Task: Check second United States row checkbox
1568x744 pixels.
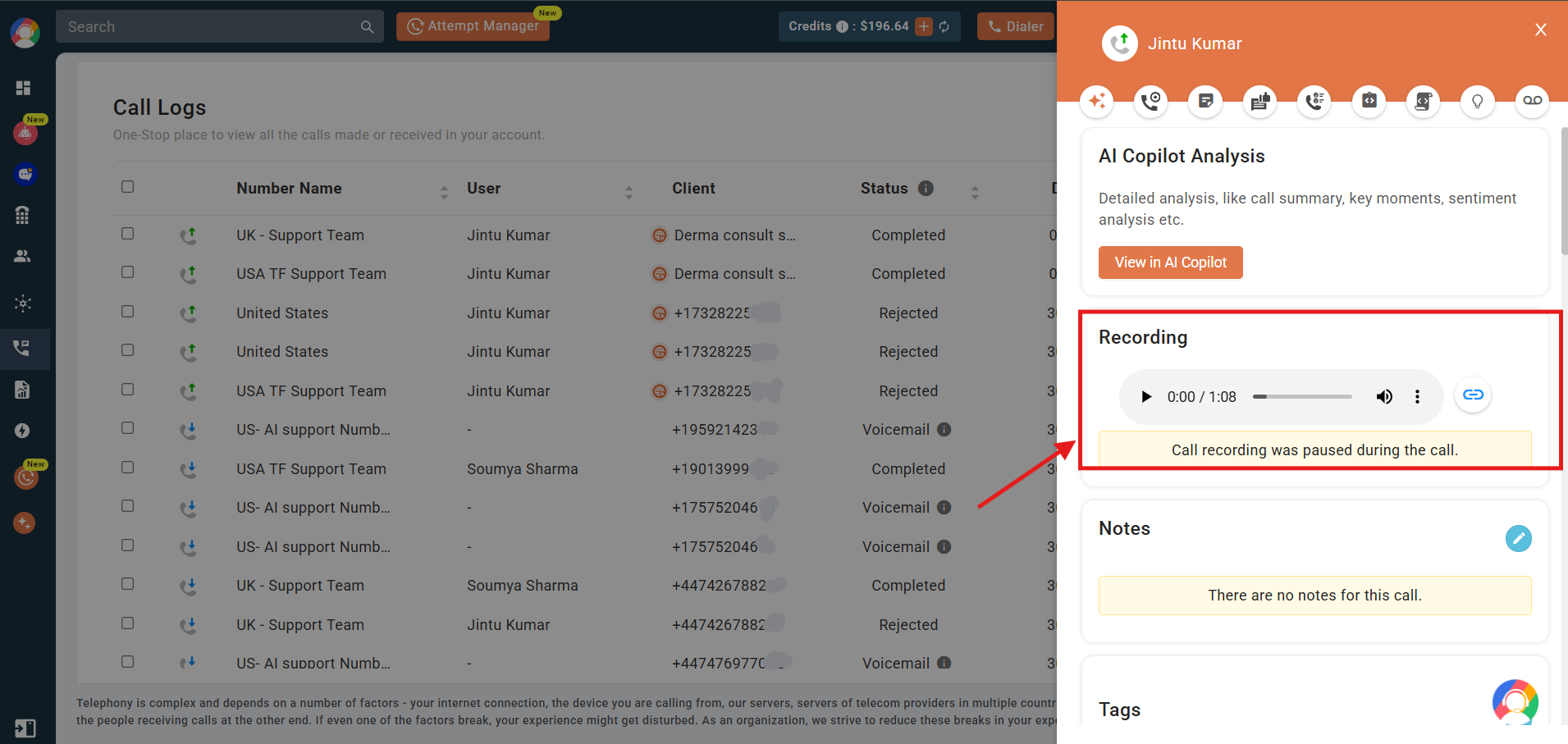Action: 127,349
